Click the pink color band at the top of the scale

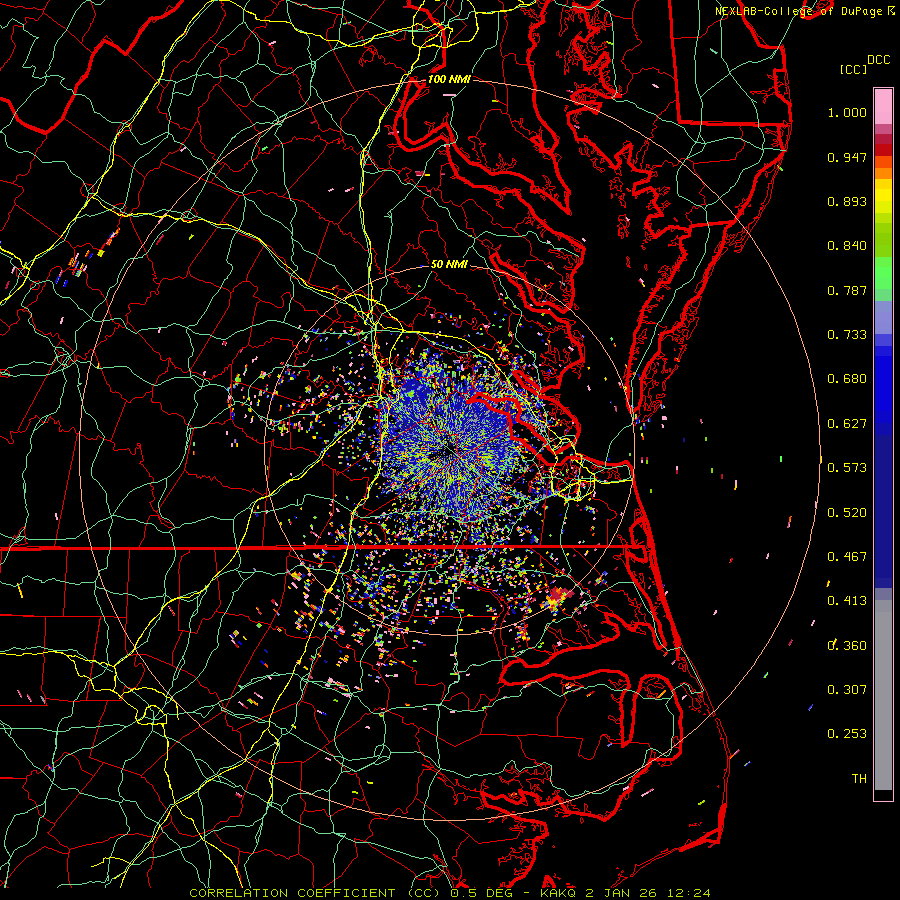point(883,106)
